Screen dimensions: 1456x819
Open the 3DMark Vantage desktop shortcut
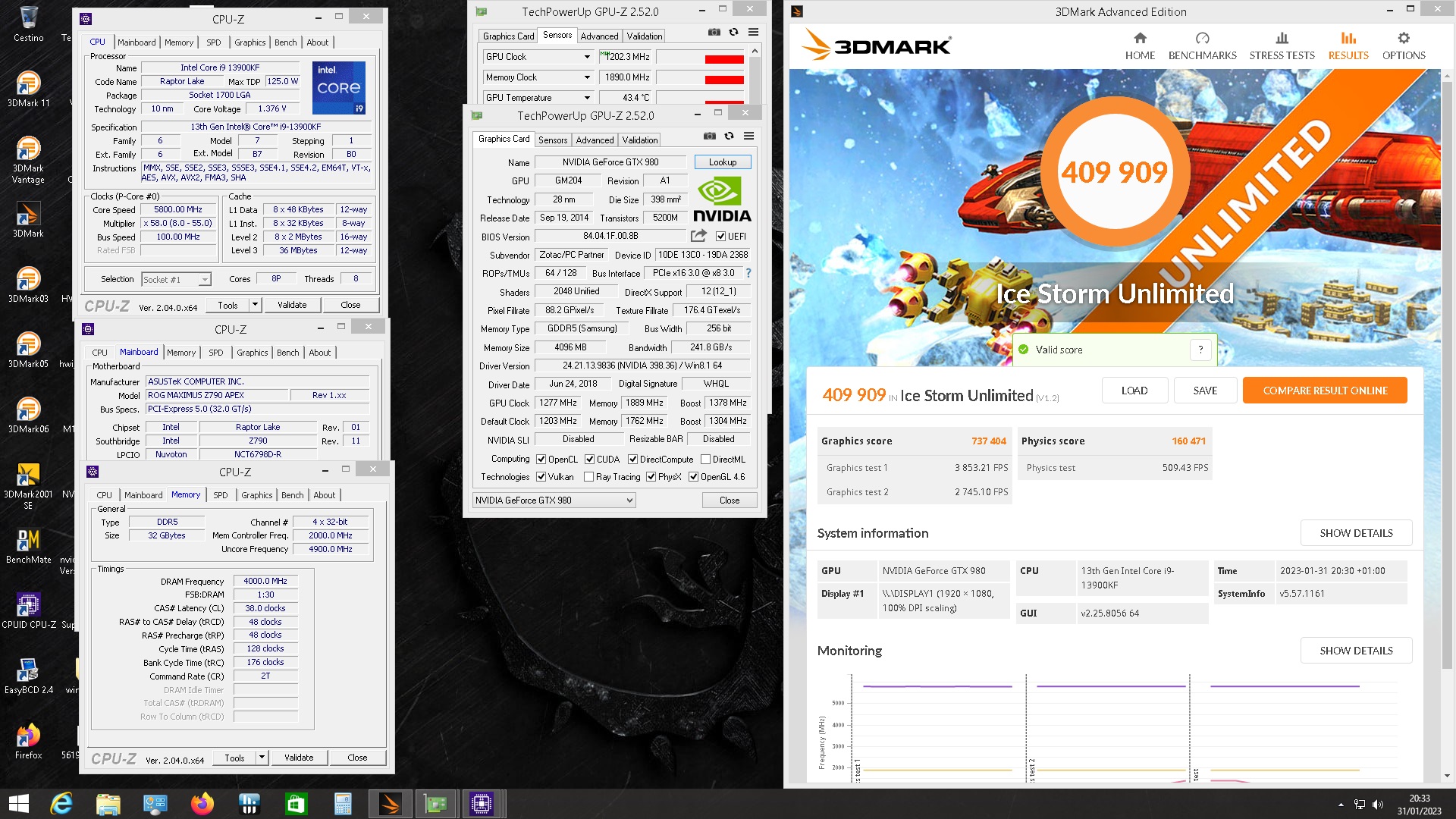(x=28, y=160)
